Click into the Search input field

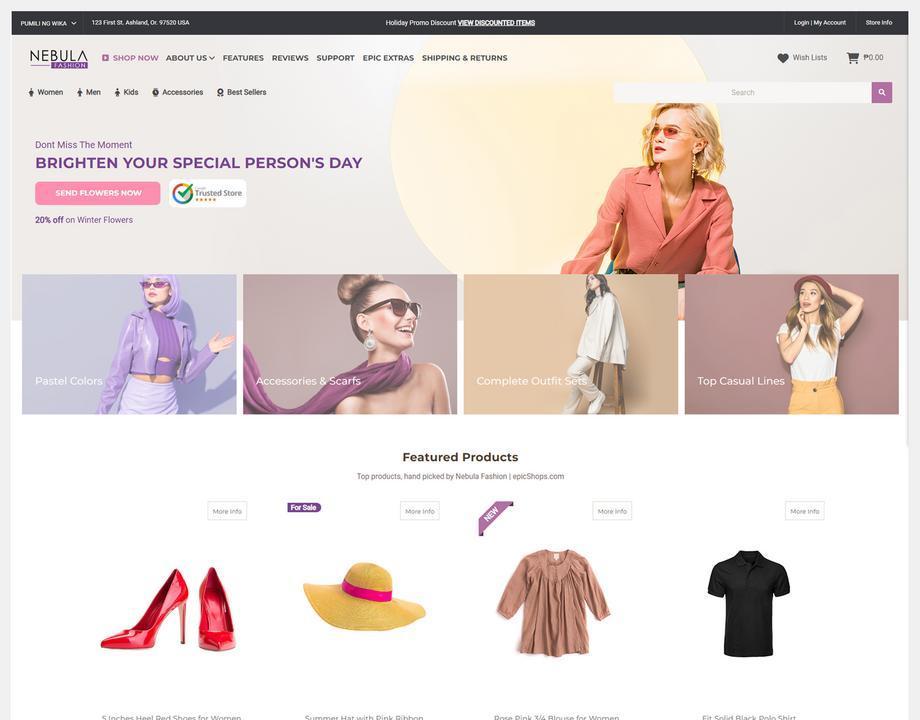click(742, 92)
